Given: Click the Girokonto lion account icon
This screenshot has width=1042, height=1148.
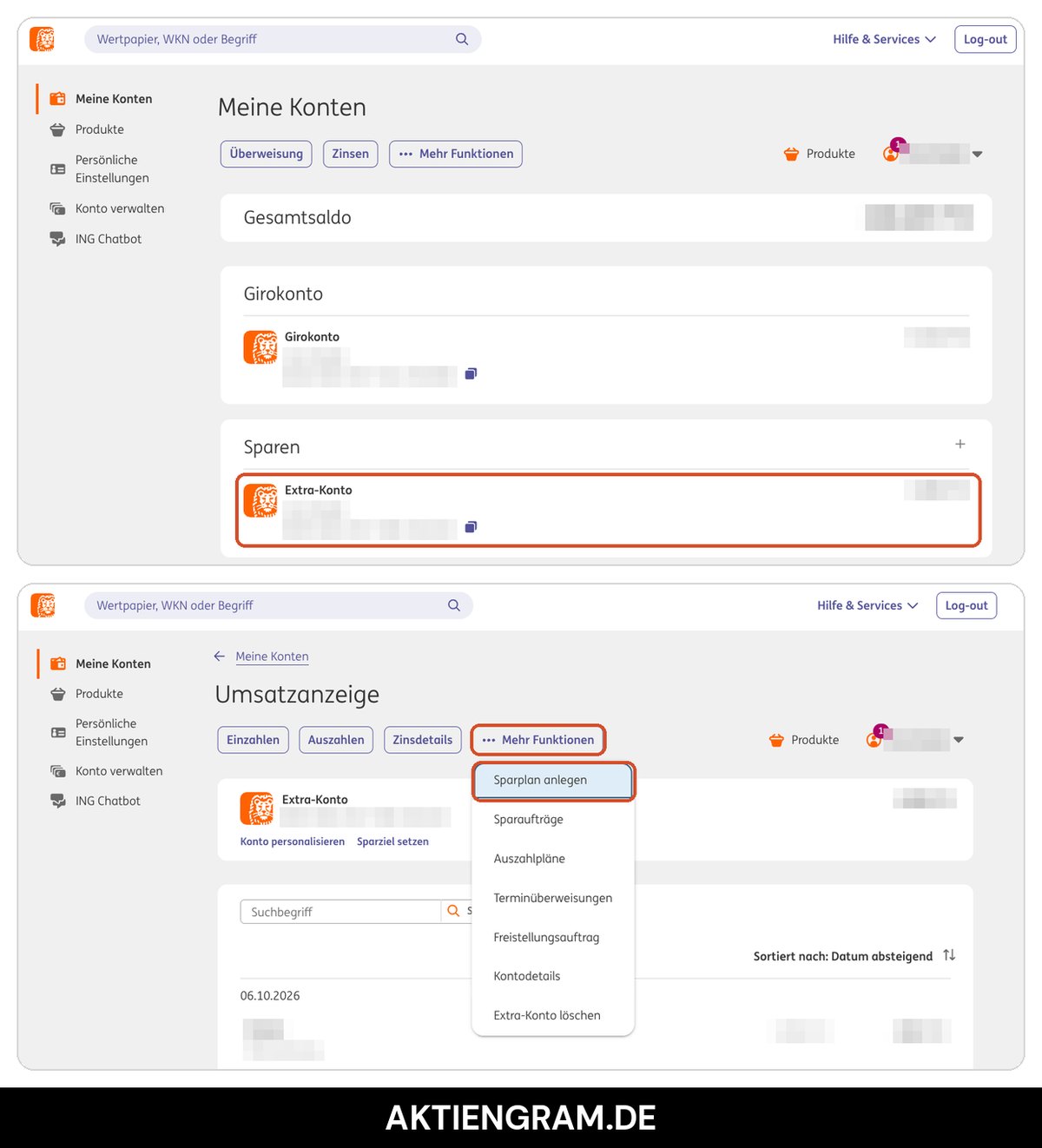Looking at the screenshot, I should pyautogui.click(x=260, y=347).
